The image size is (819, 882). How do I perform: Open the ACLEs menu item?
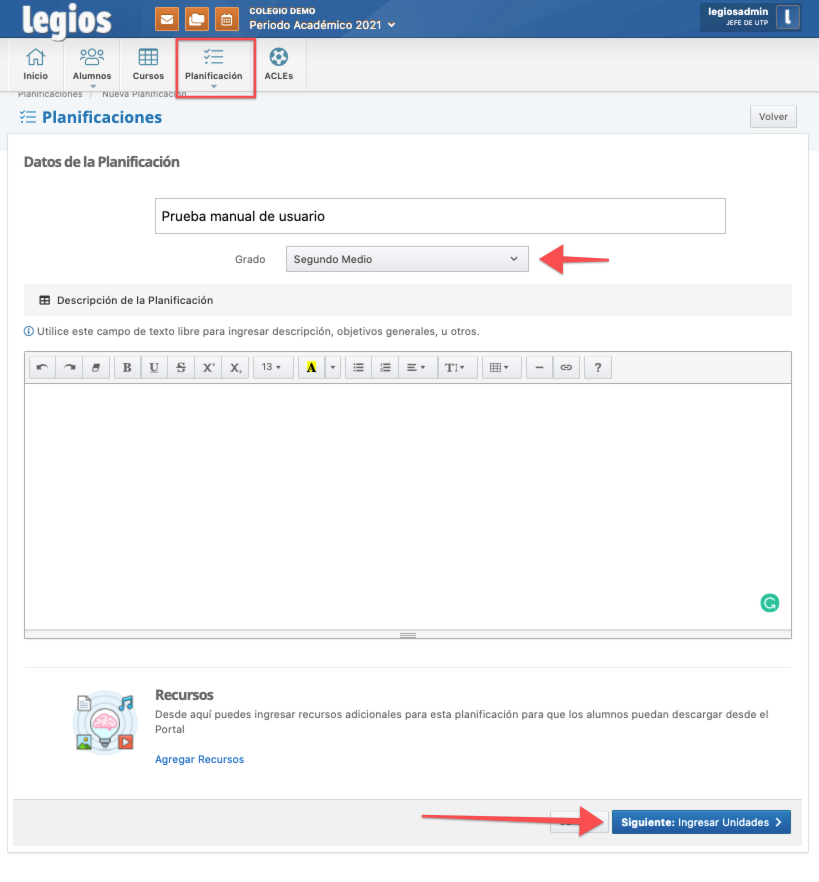point(278,64)
